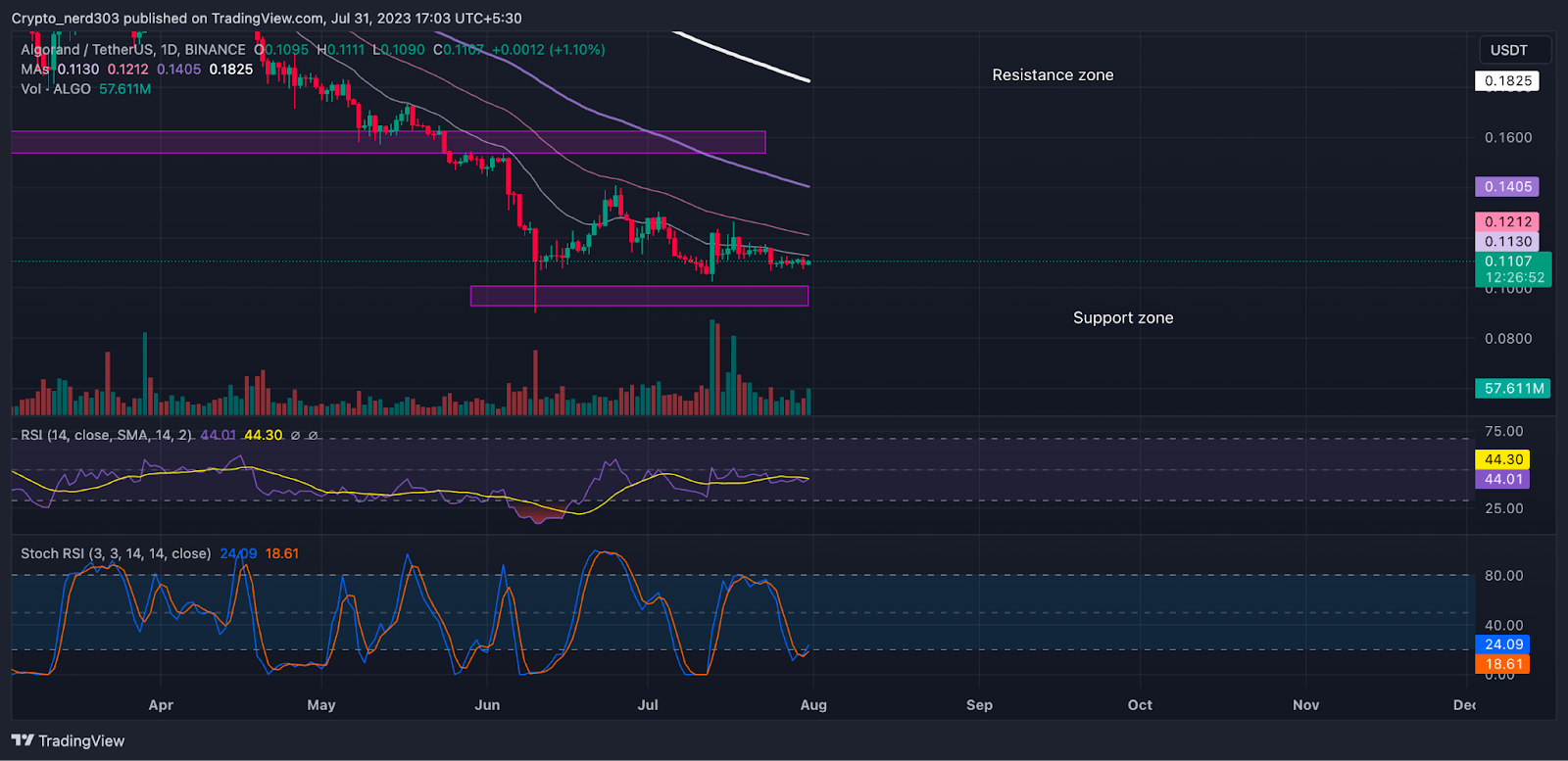This screenshot has height=761, width=1568.
Task: Click the 'Algorand / TetherUS, 1D, BINANCE' symbol title
Action: [133, 50]
